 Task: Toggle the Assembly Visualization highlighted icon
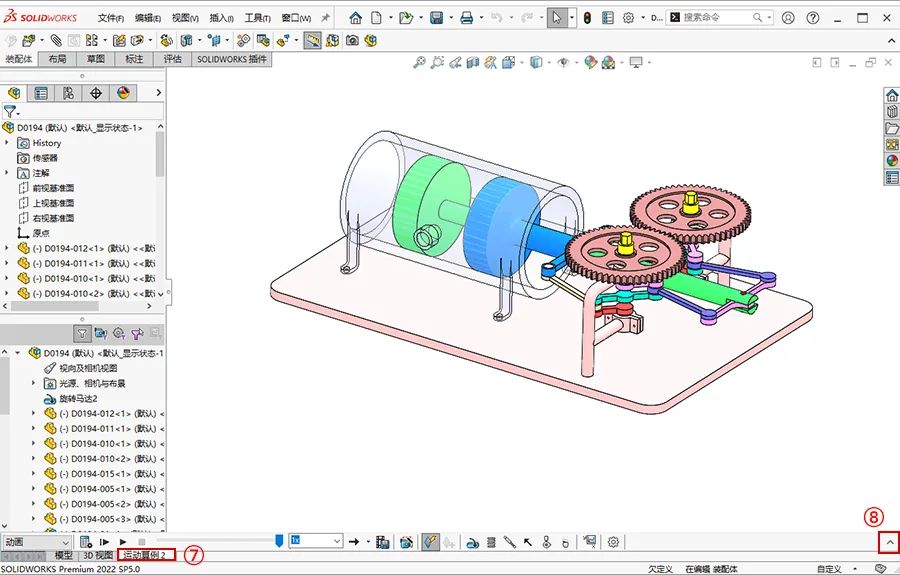pos(312,41)
